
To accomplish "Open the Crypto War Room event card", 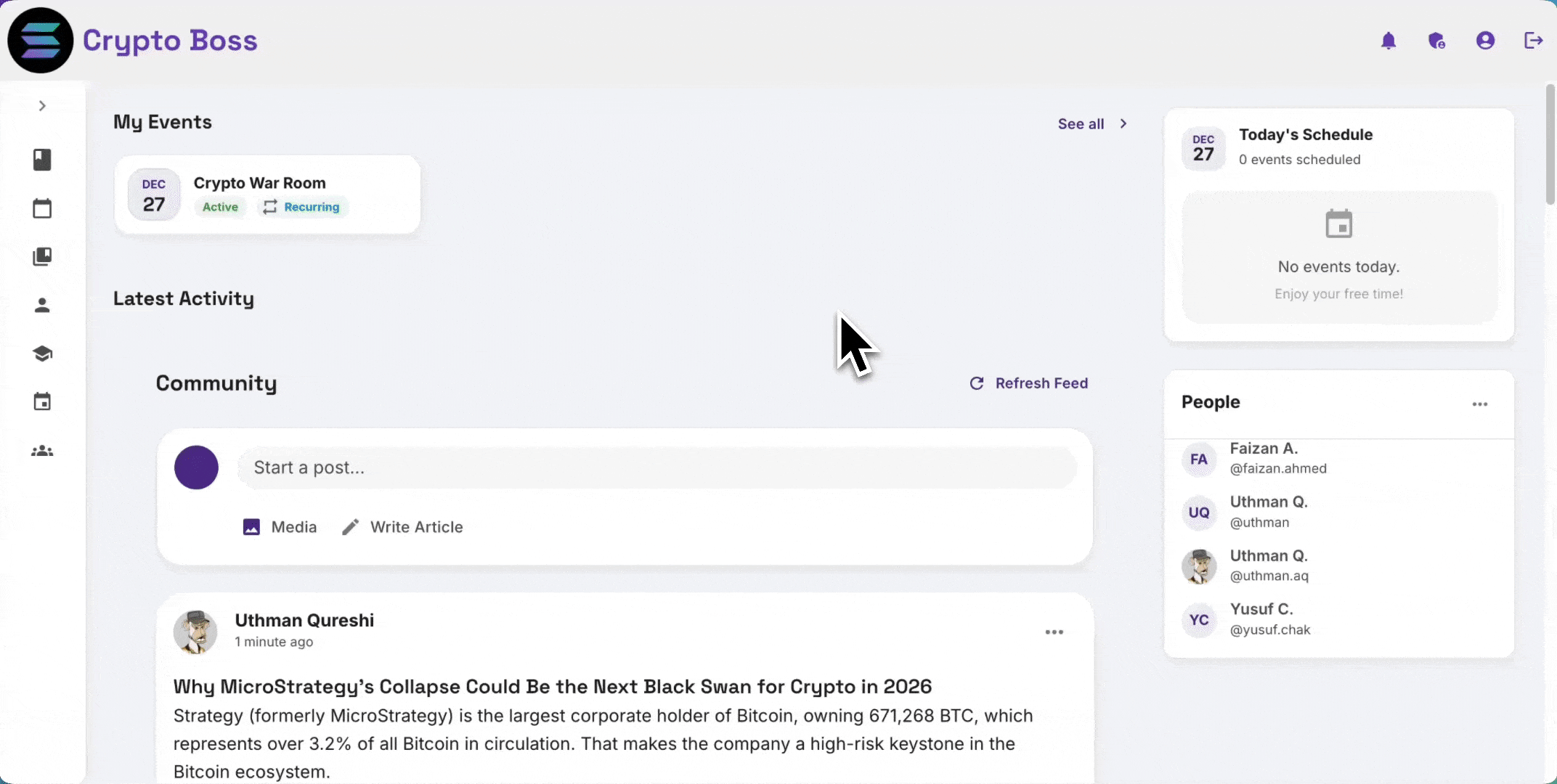I will pyautogui.click(x=267, y=195).
